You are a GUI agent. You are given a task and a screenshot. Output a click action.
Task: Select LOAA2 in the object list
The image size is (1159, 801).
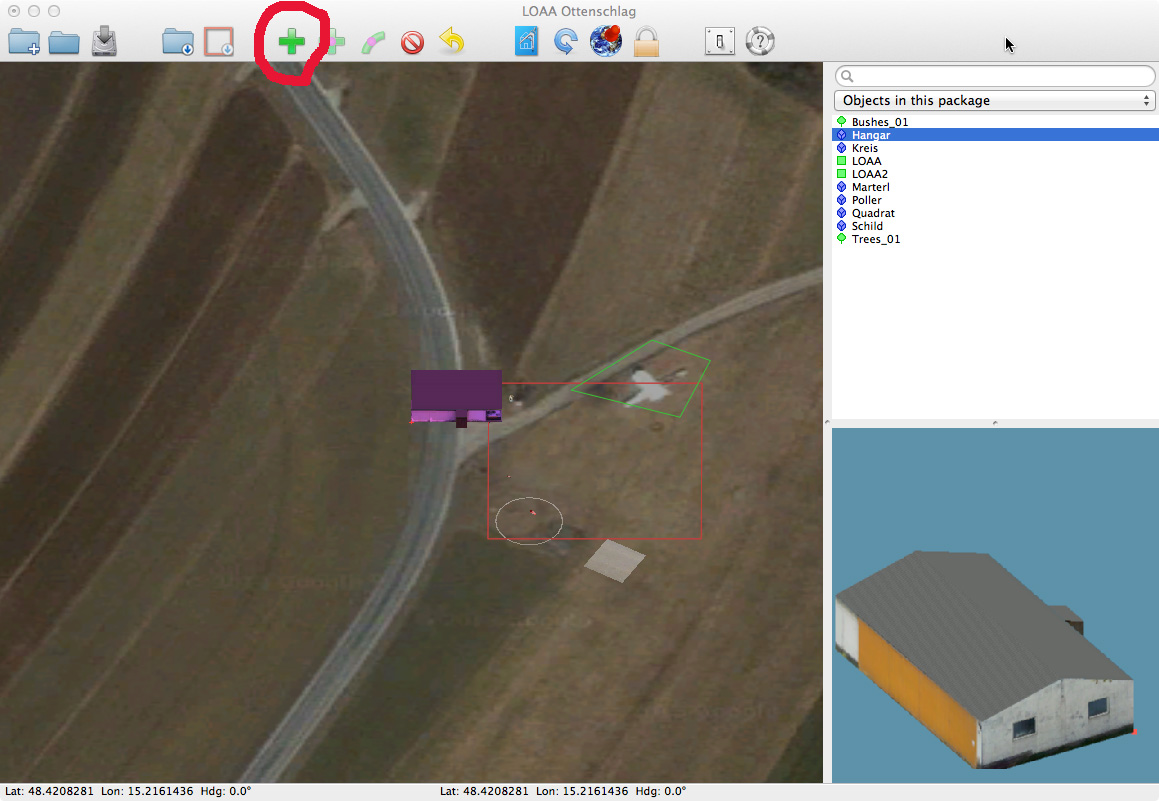pyautogui.click(x=869, y=174)
